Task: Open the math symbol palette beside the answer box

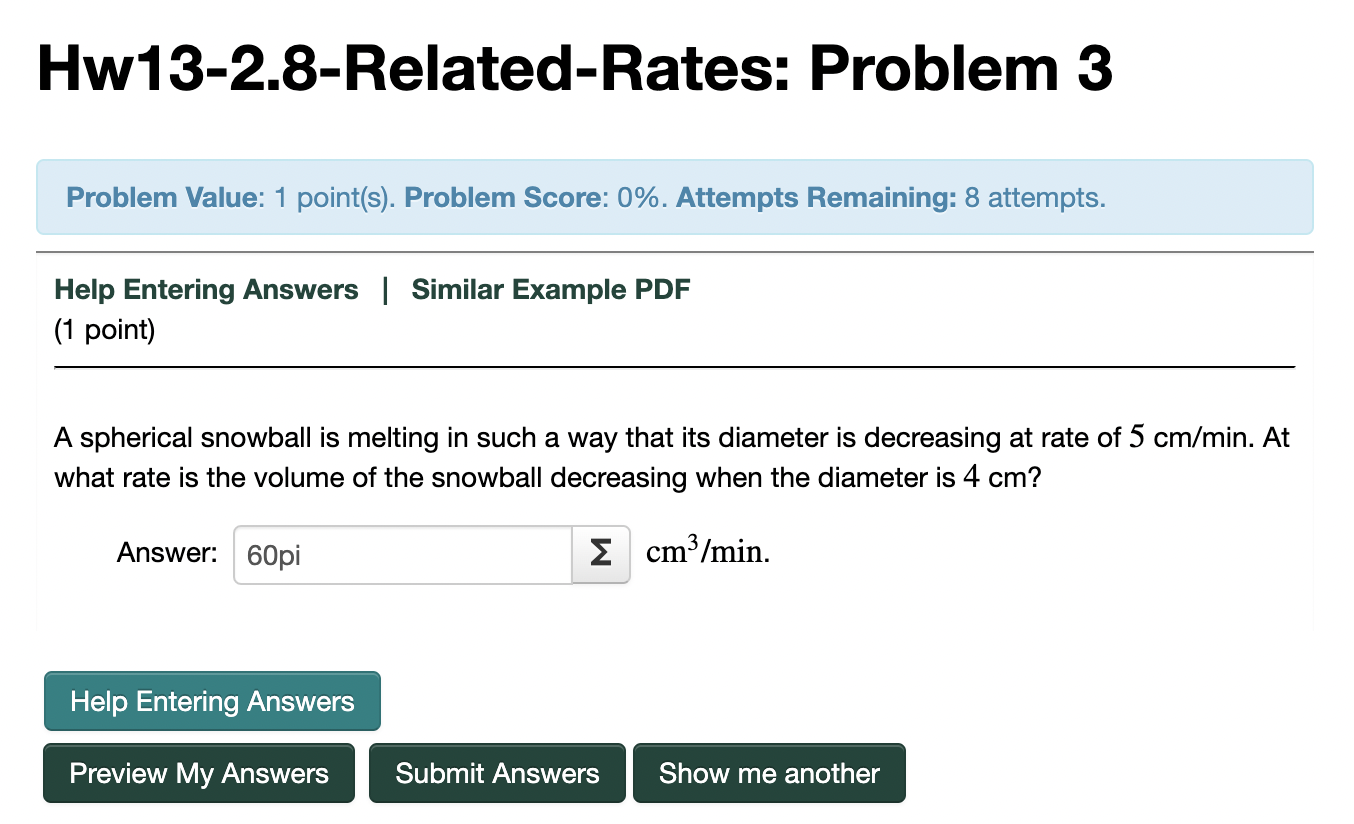Action: pos(600,555)
